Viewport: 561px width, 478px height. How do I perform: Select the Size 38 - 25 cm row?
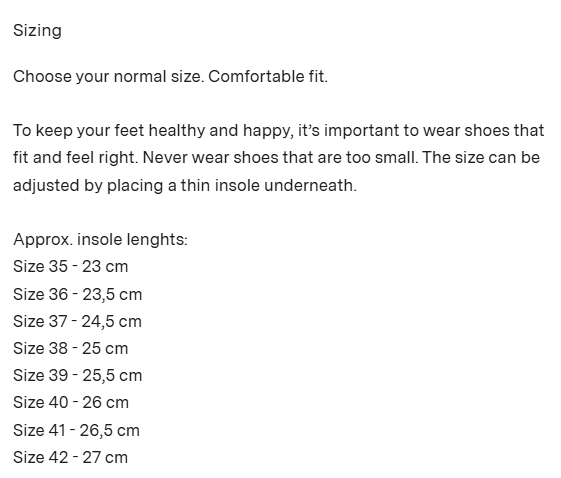tap(70, 349)
